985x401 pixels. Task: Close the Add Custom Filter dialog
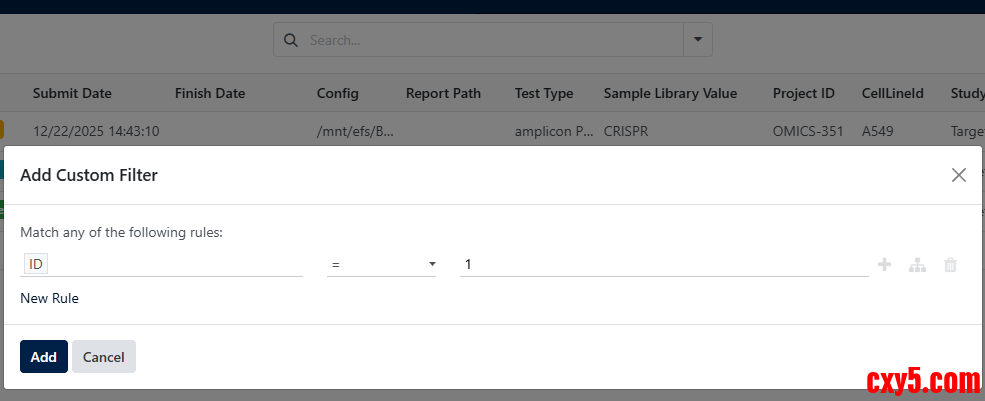click(x=959, y=175)
